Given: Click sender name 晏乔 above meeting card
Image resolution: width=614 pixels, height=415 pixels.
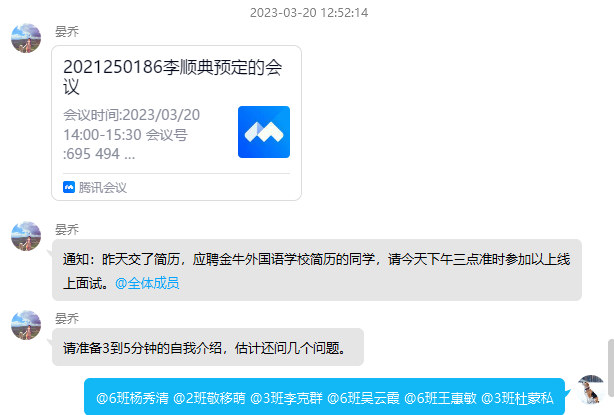Looking at the screenshot, I should coord(67,32).
